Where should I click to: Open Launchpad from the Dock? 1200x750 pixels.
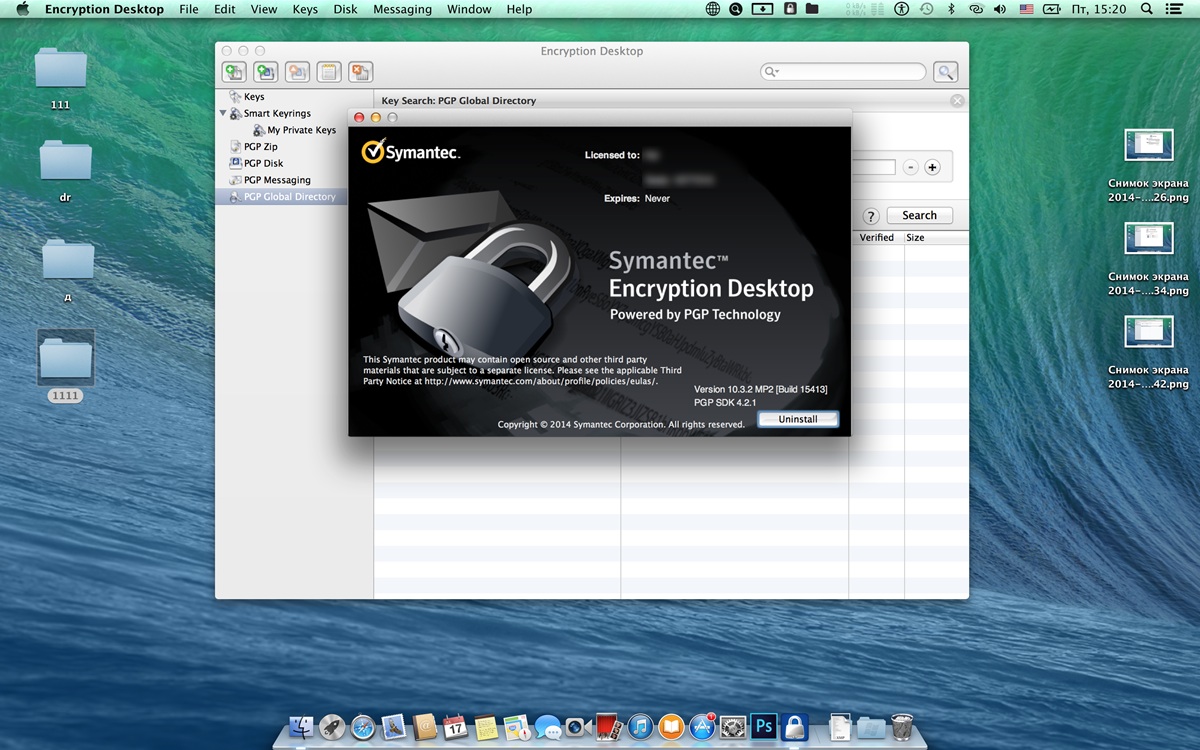coord(332,727)
